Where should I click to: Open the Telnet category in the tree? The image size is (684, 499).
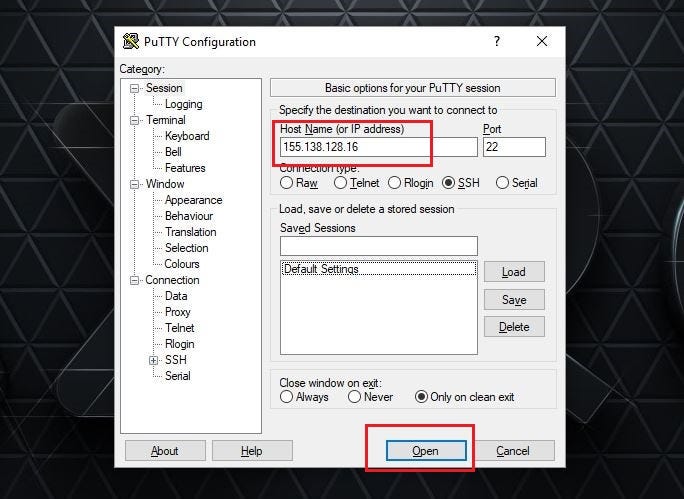pyautogui.click(x=180, y=328)
